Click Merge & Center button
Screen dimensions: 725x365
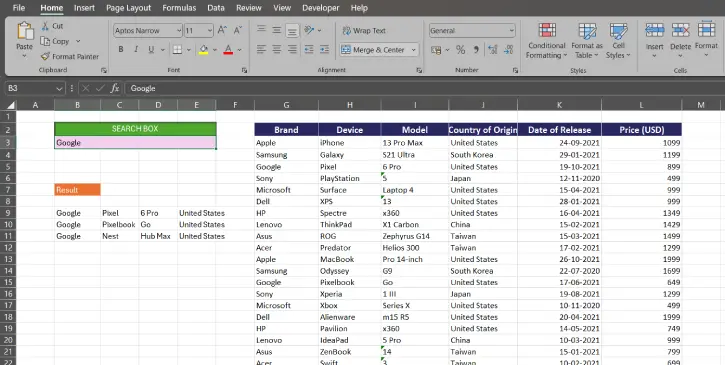374,50
